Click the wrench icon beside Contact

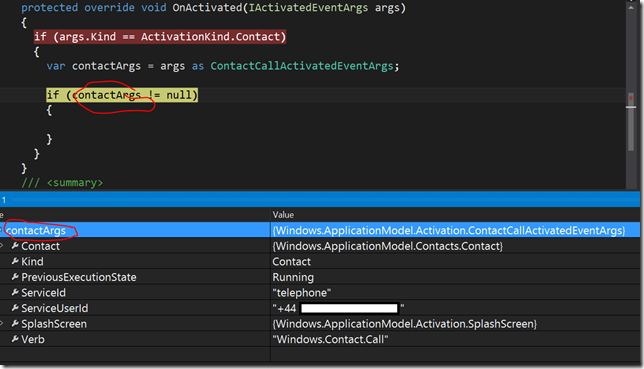[15, 246]
